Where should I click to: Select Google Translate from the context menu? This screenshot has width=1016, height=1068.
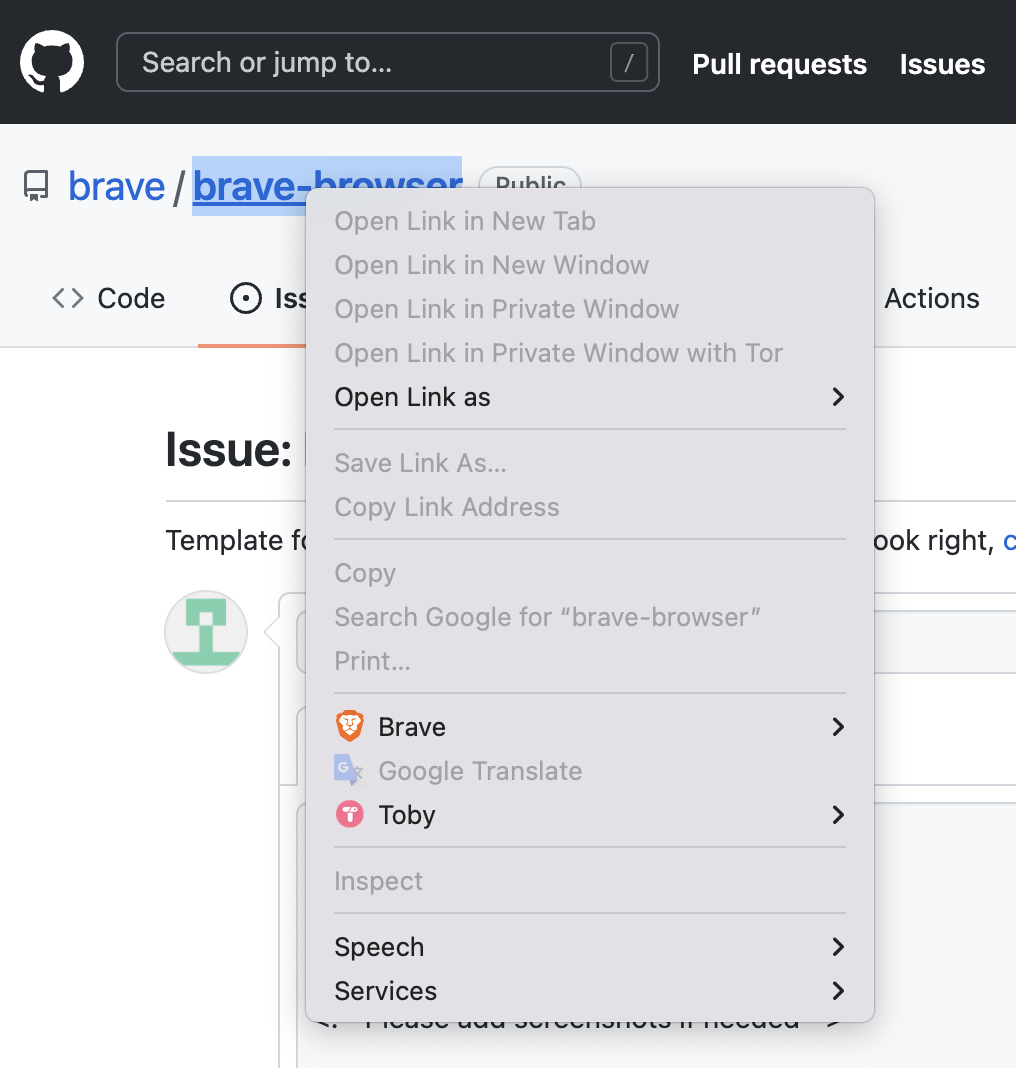pyautogui.click(x=478, y=770)
